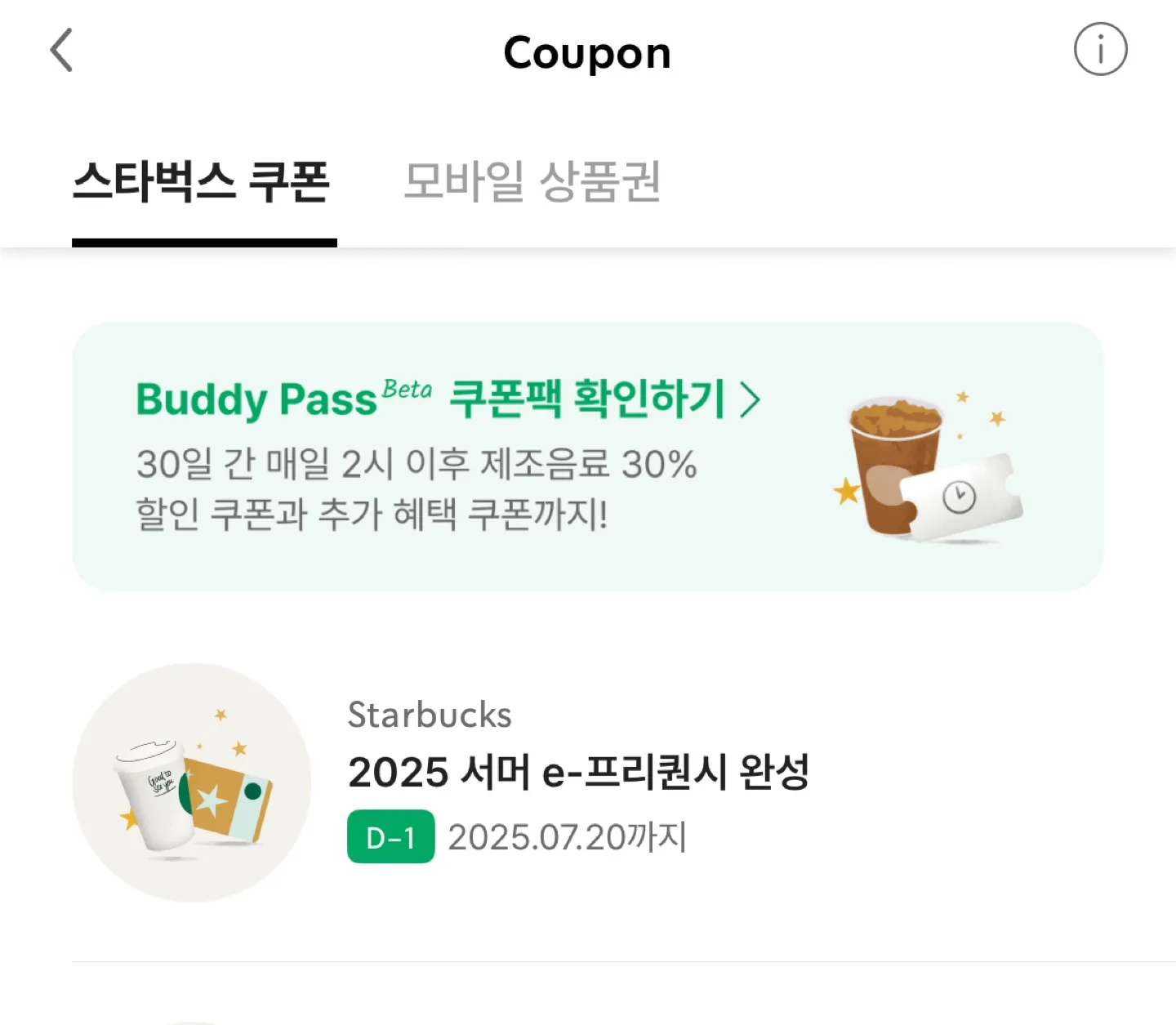Click the large yellow star beside iced coffee

point(847,491)
